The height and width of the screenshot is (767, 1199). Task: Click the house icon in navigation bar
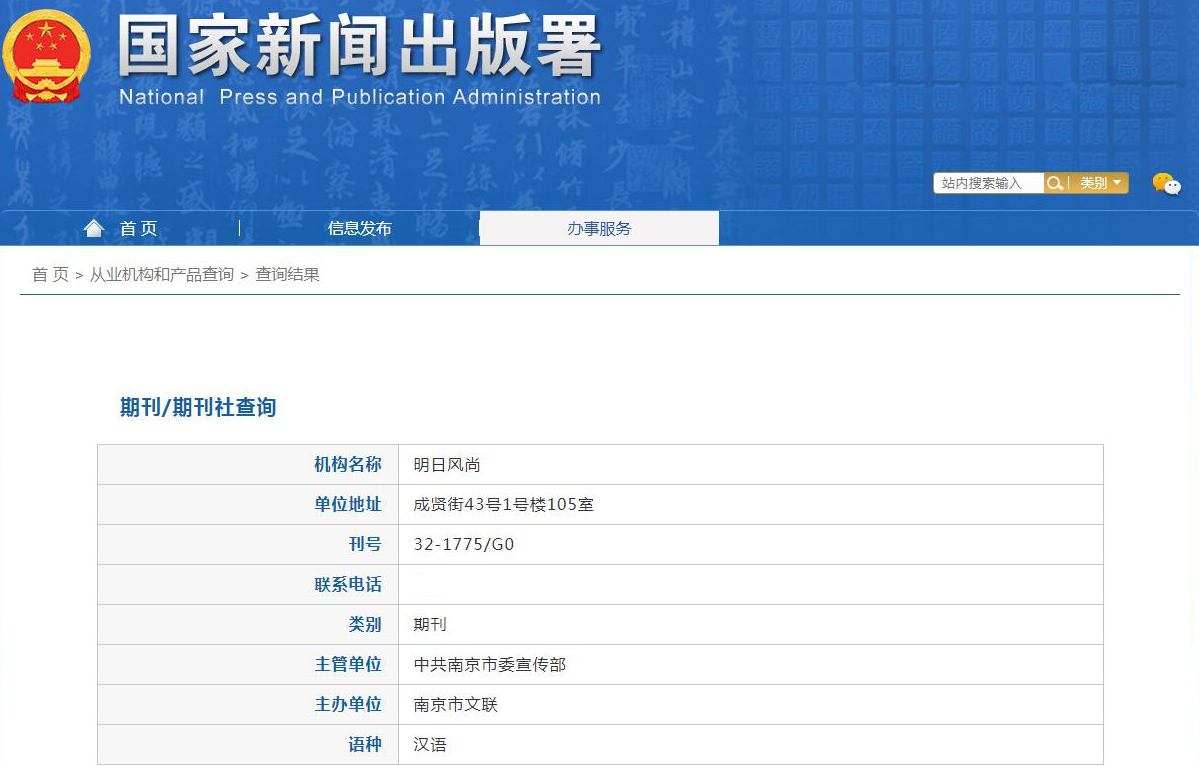(x=94, y=228)
